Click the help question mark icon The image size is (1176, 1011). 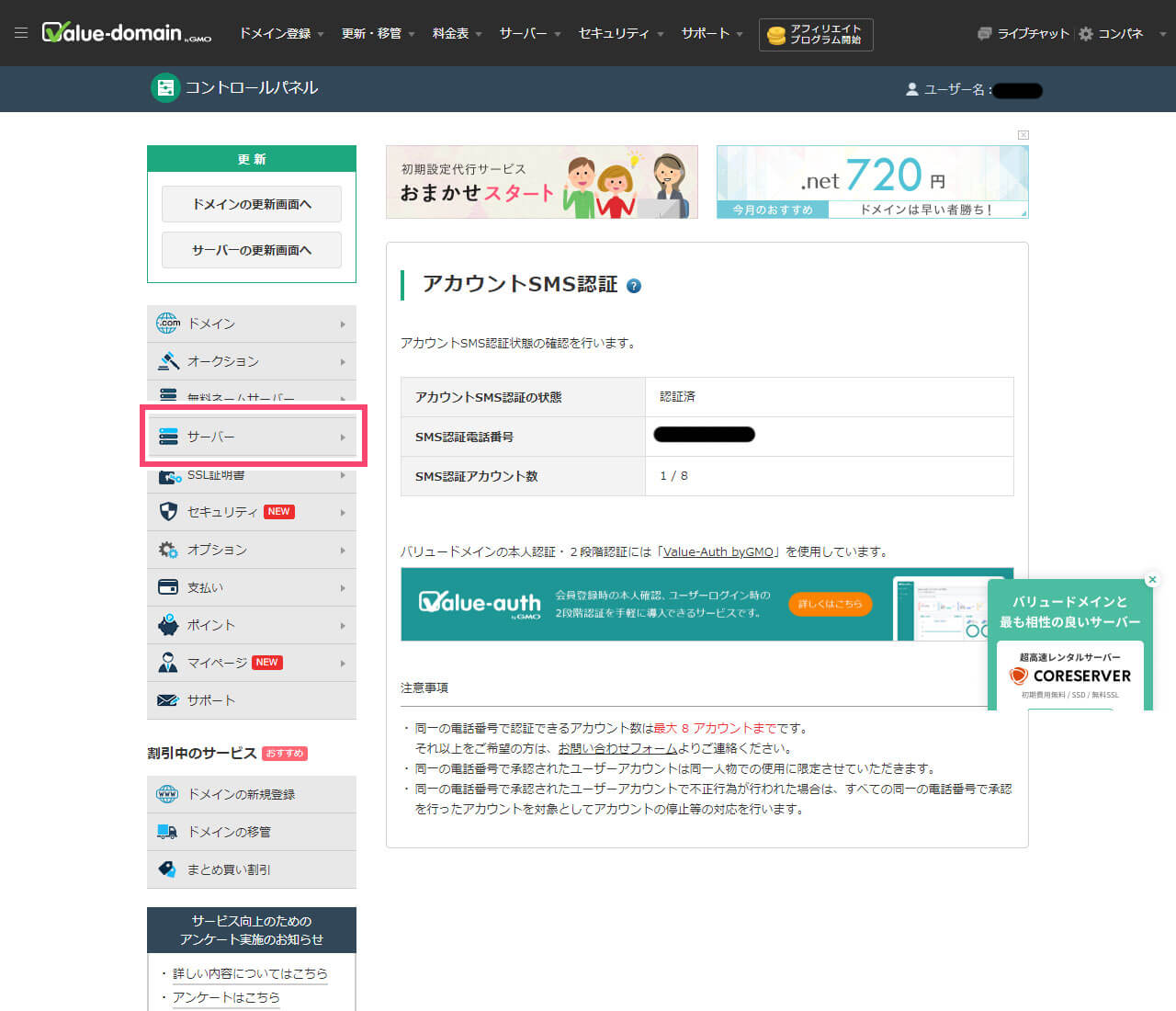click(634, 286)
